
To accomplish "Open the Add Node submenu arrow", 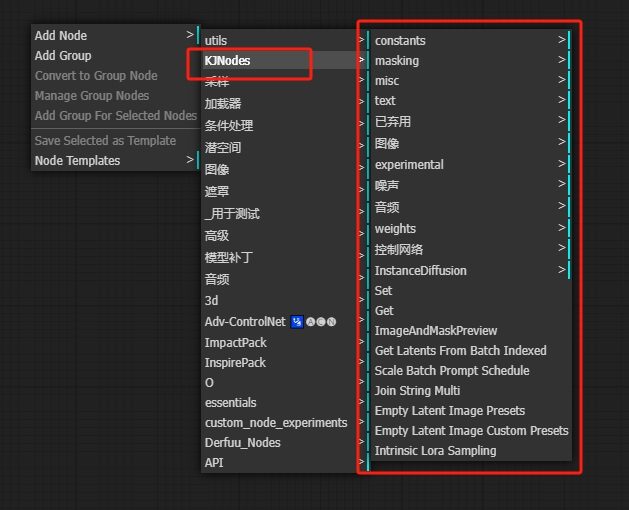I will (x=190, y=35).
